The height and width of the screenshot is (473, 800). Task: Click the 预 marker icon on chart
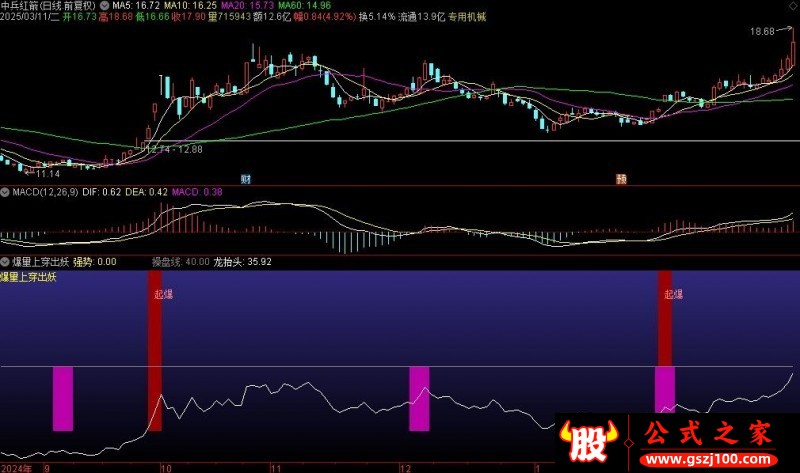(621, 179)
